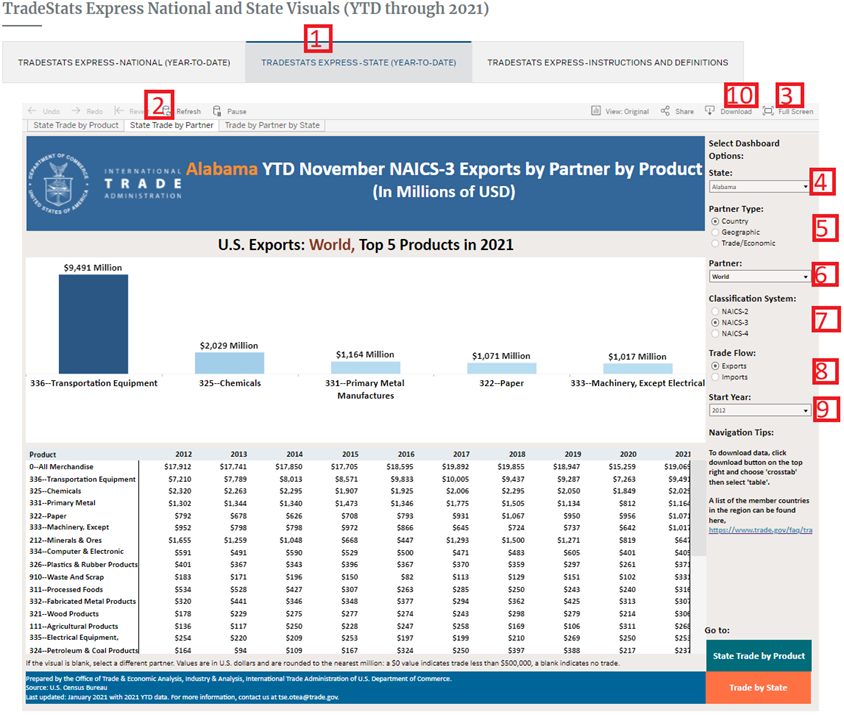Screen dimensions: 844x720
Task: Click the Download icon
Action: (x=710, y=111)
